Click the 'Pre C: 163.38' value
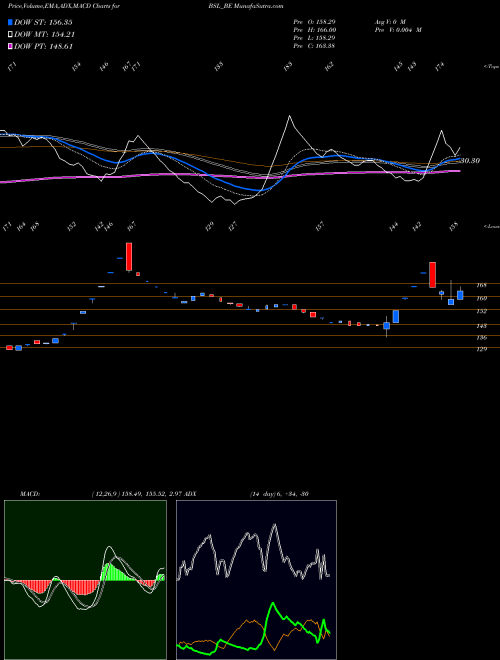500x660 pixels. [x=314, y=46]
